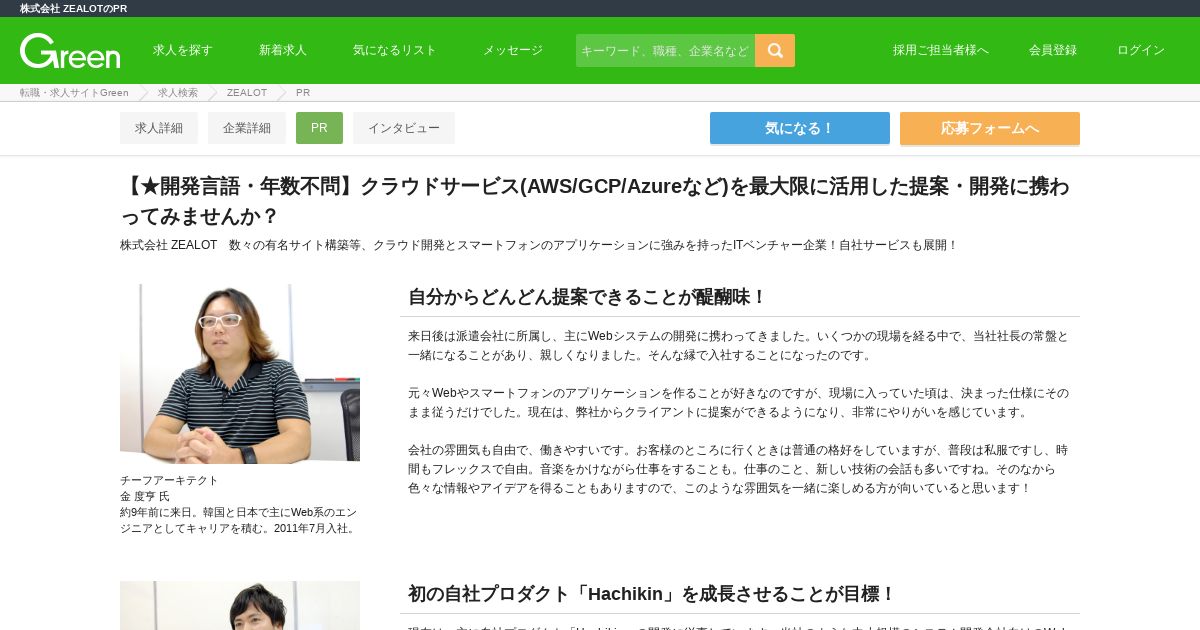This screenshot has width=1200, height=630.
Task: Click 応募フォームへ button
Action: pyautogui.click(x=990, y=128)
